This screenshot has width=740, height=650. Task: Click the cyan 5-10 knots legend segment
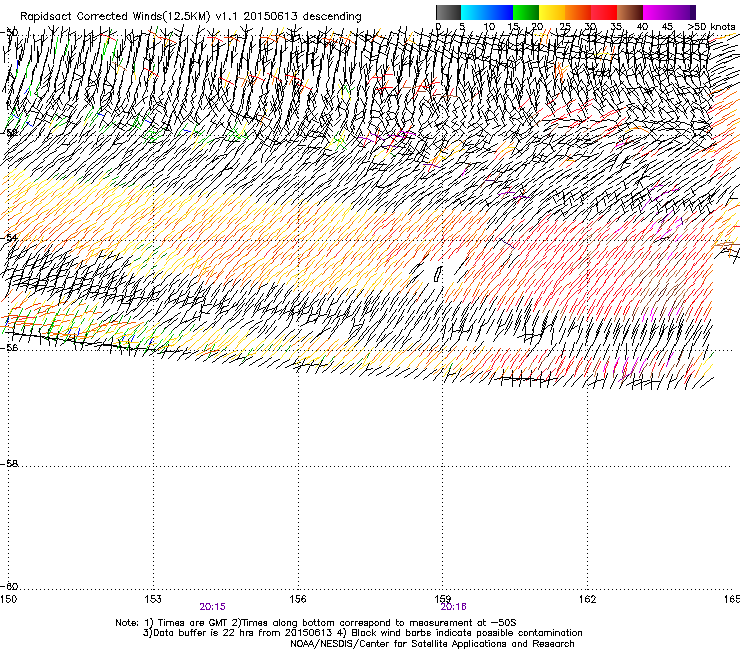(474, 12)
